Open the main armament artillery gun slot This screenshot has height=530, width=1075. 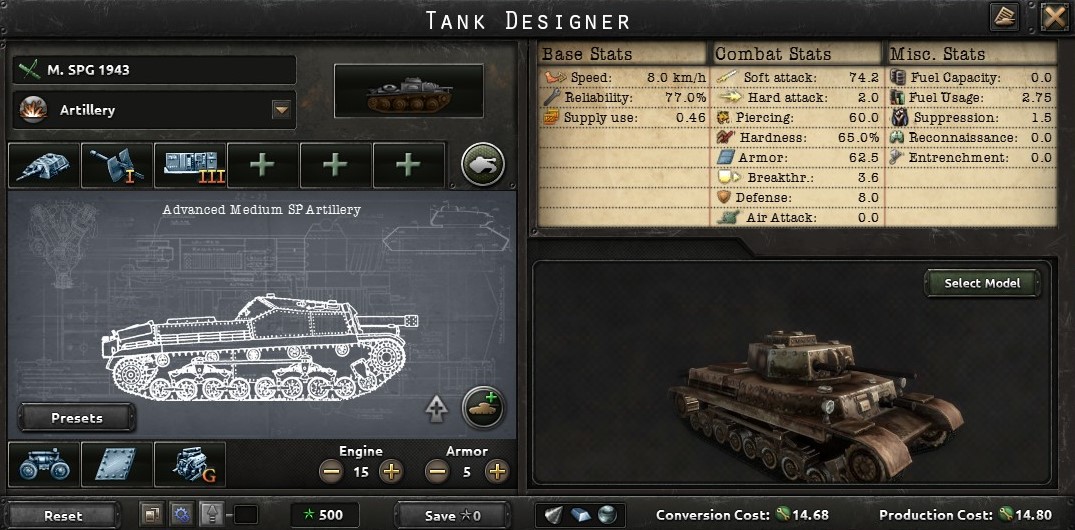117,165
